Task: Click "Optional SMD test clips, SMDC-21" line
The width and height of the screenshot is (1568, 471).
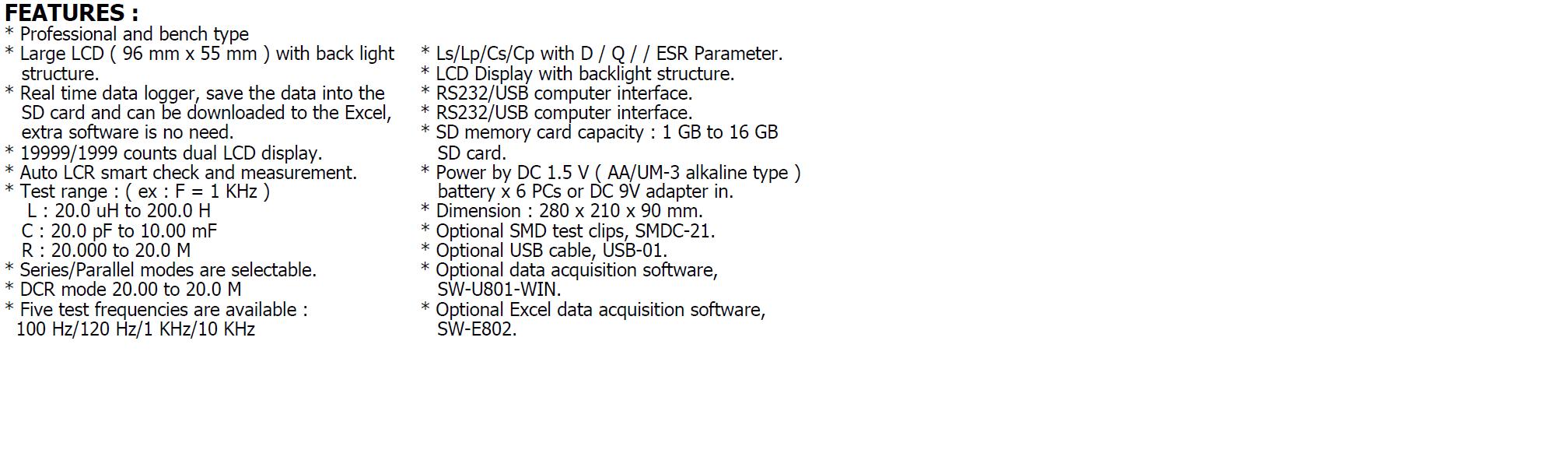Action: (575, 231)
